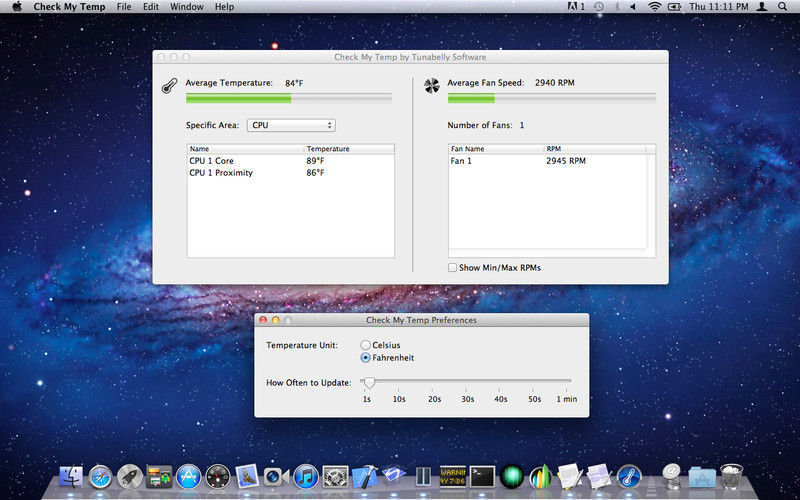Viewport: 800px width, 500px height.
Task: Open FaceTime camera icon in dock
Action: pos(276,478)
